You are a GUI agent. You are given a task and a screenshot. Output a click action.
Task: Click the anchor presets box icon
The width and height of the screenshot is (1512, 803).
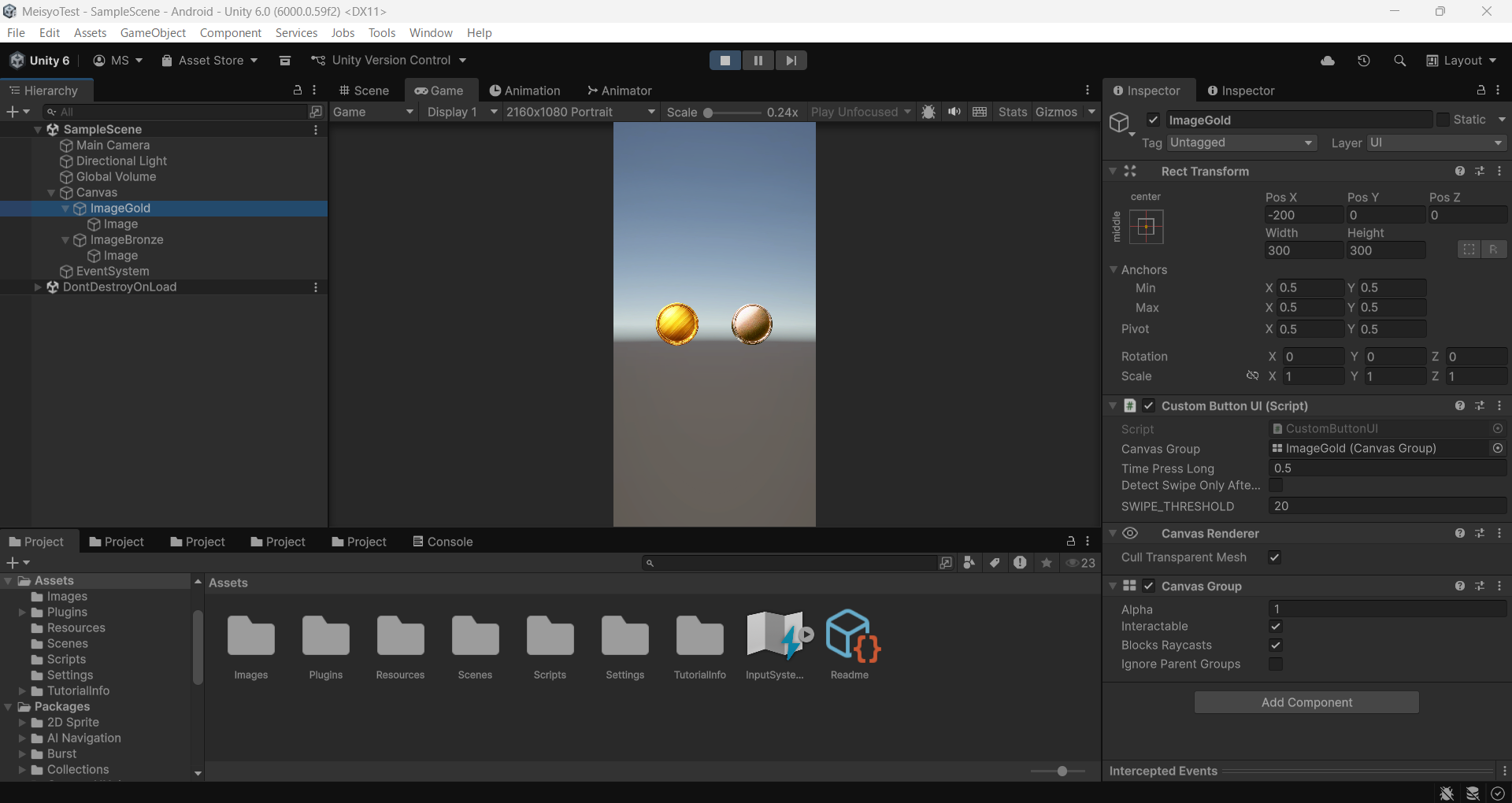(x=1146, y=227)
